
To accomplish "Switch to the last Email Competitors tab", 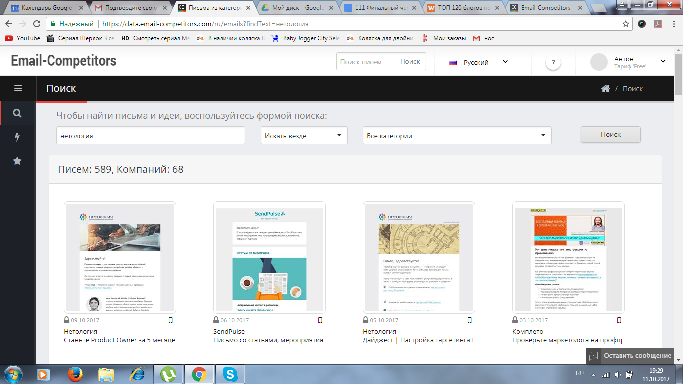I will [547, 8].
